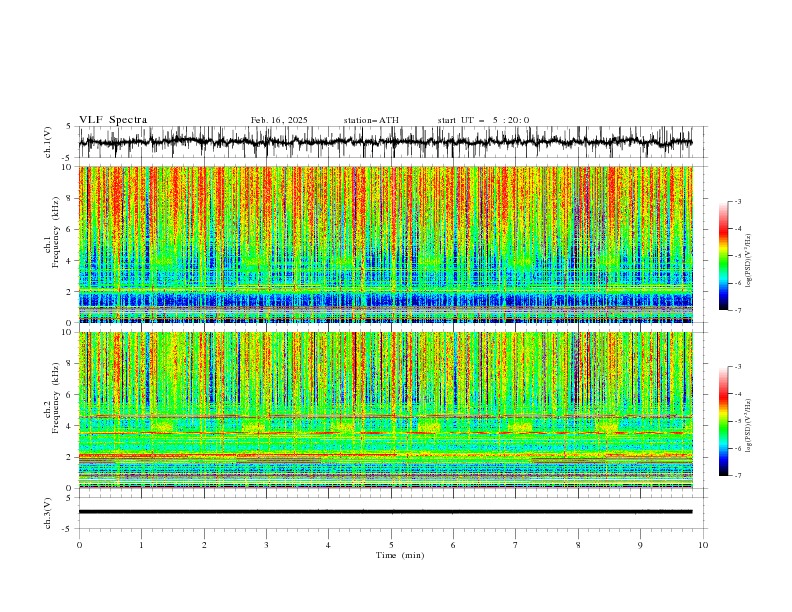
Task: Click the "0" tick on the Time axis
Action: tap(79, 545)
